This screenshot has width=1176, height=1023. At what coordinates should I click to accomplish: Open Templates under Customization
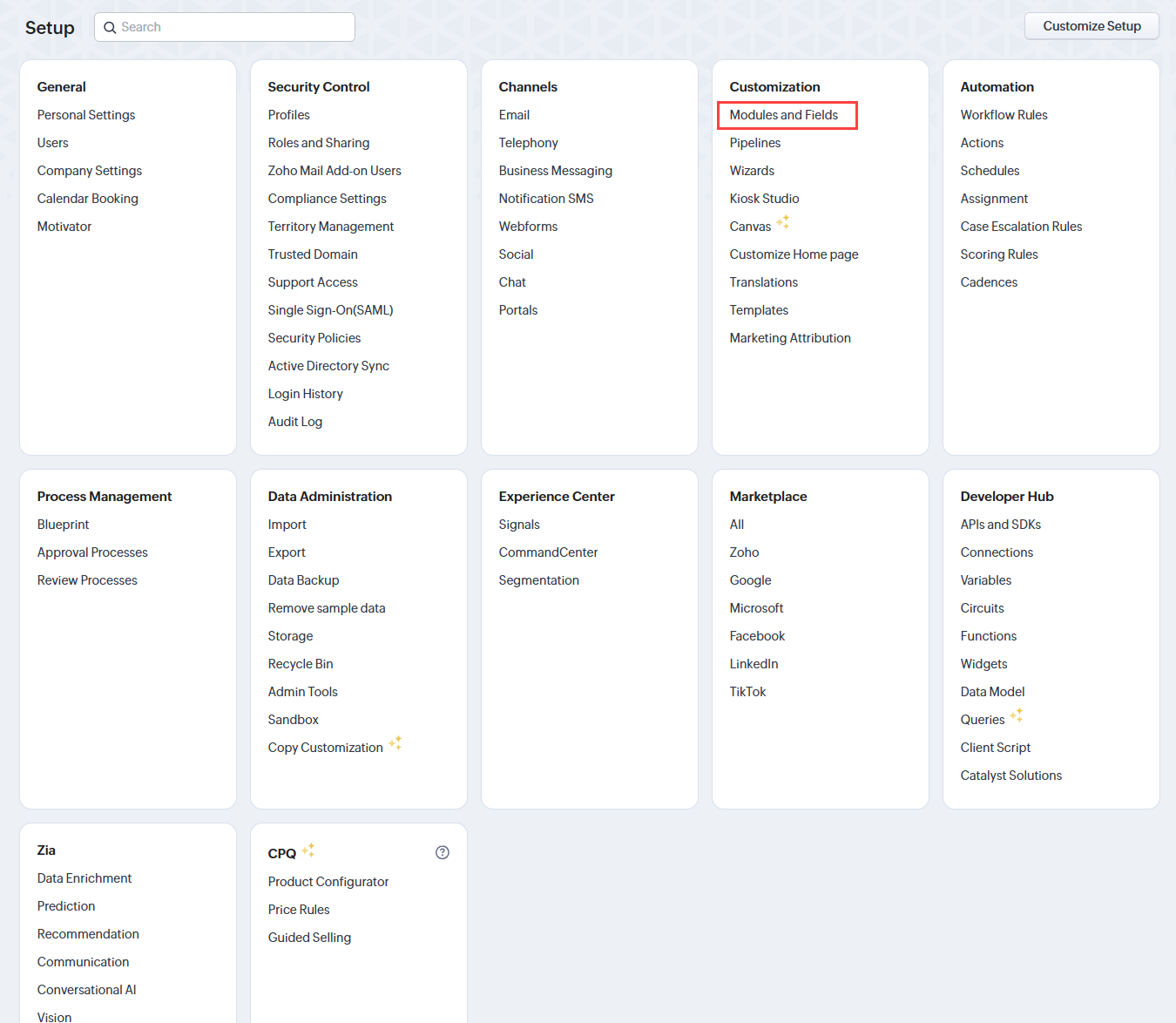[760, 310]
